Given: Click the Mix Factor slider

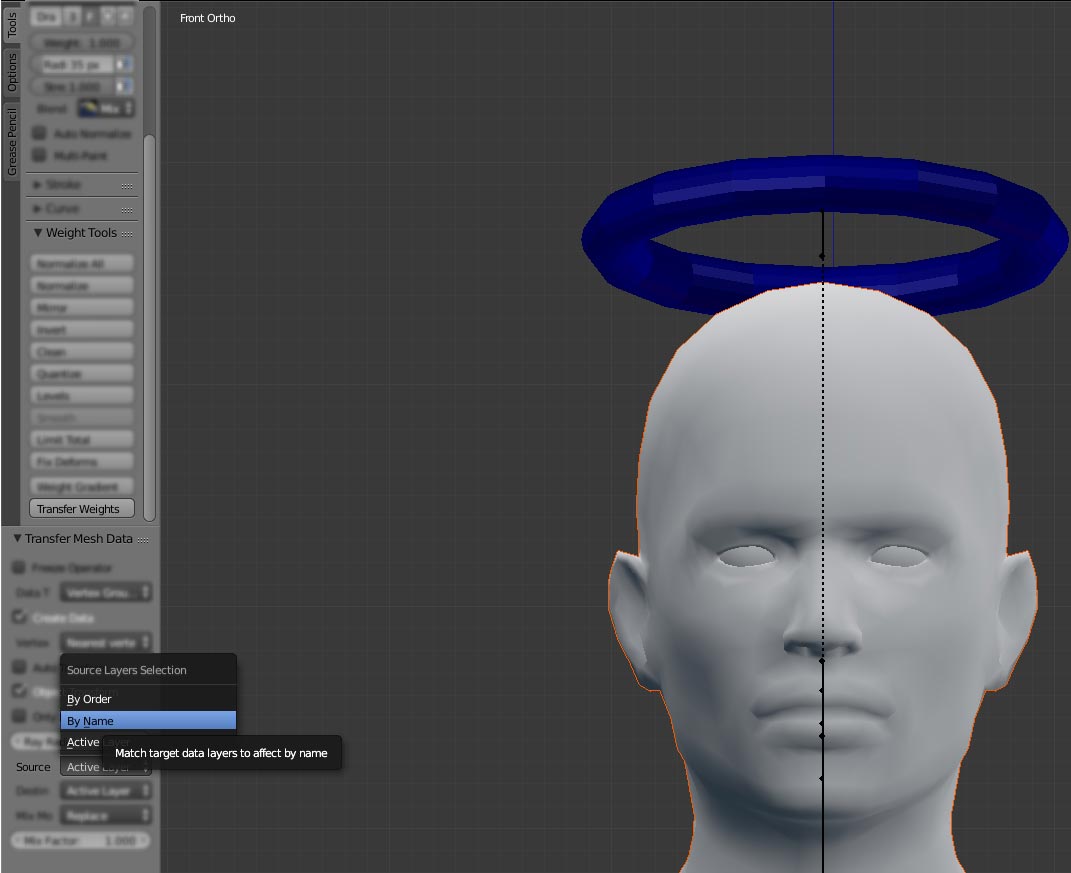Looking at the screenshot, I should (81, 840).
